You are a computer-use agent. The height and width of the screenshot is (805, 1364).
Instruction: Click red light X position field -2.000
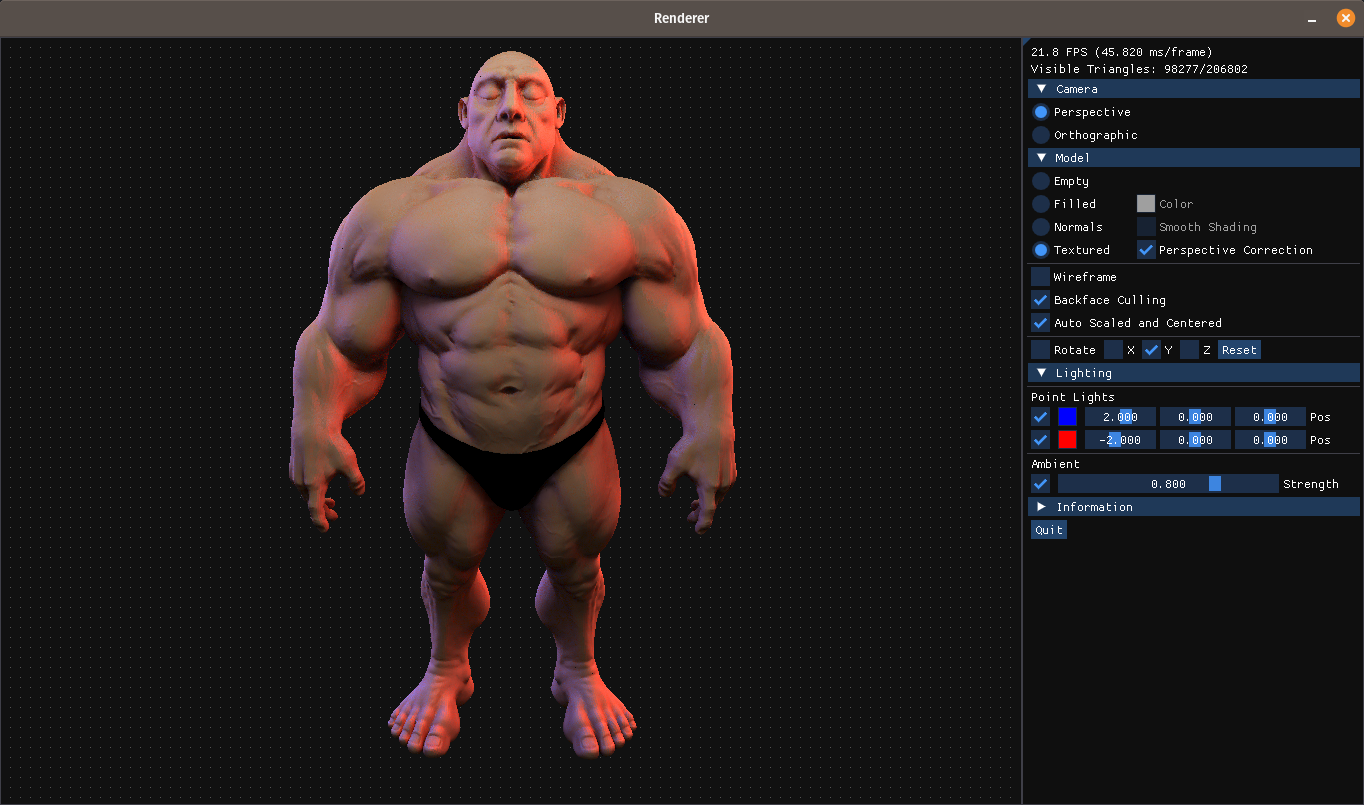pyautogui.click(x=1120, y=440)
